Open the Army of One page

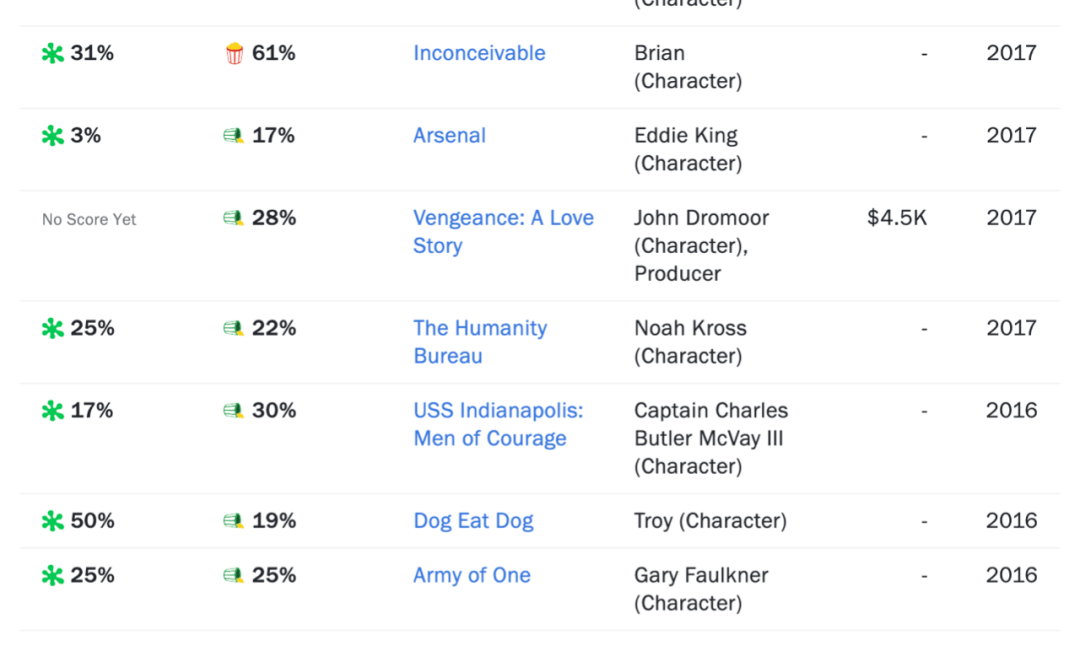(472, 575)
